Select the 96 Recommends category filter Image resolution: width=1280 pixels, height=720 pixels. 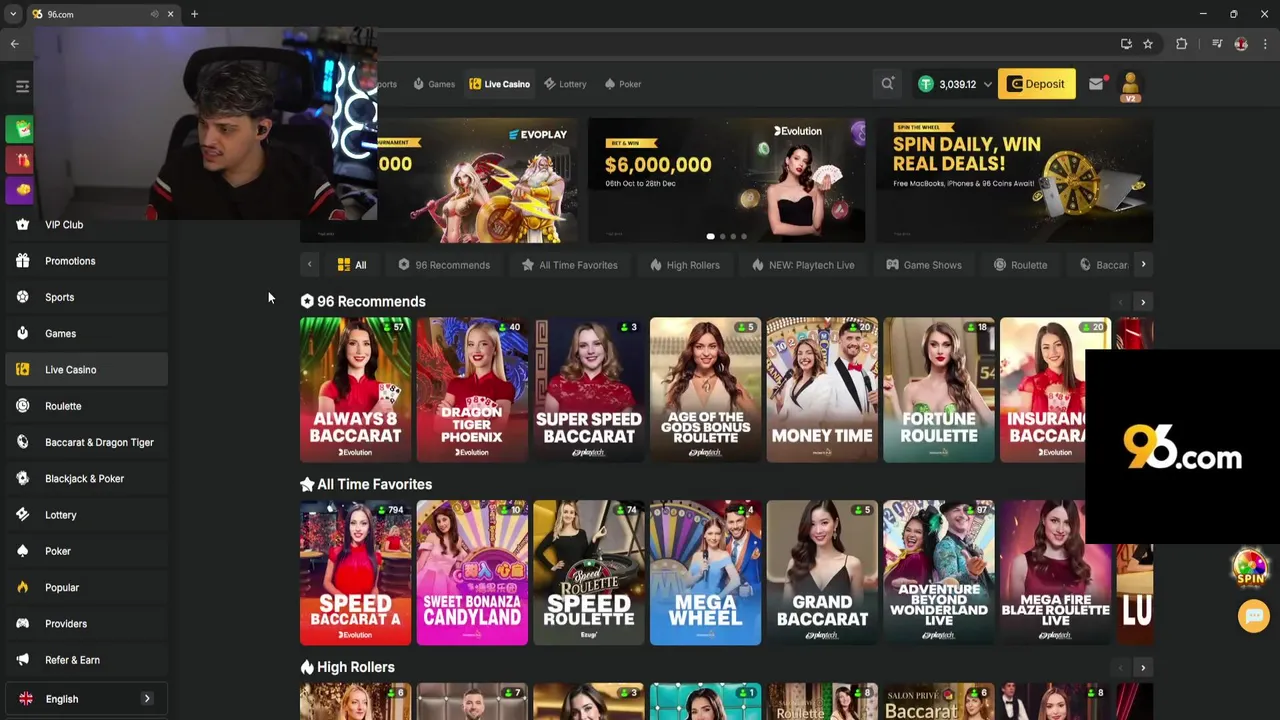coord(444,265)
